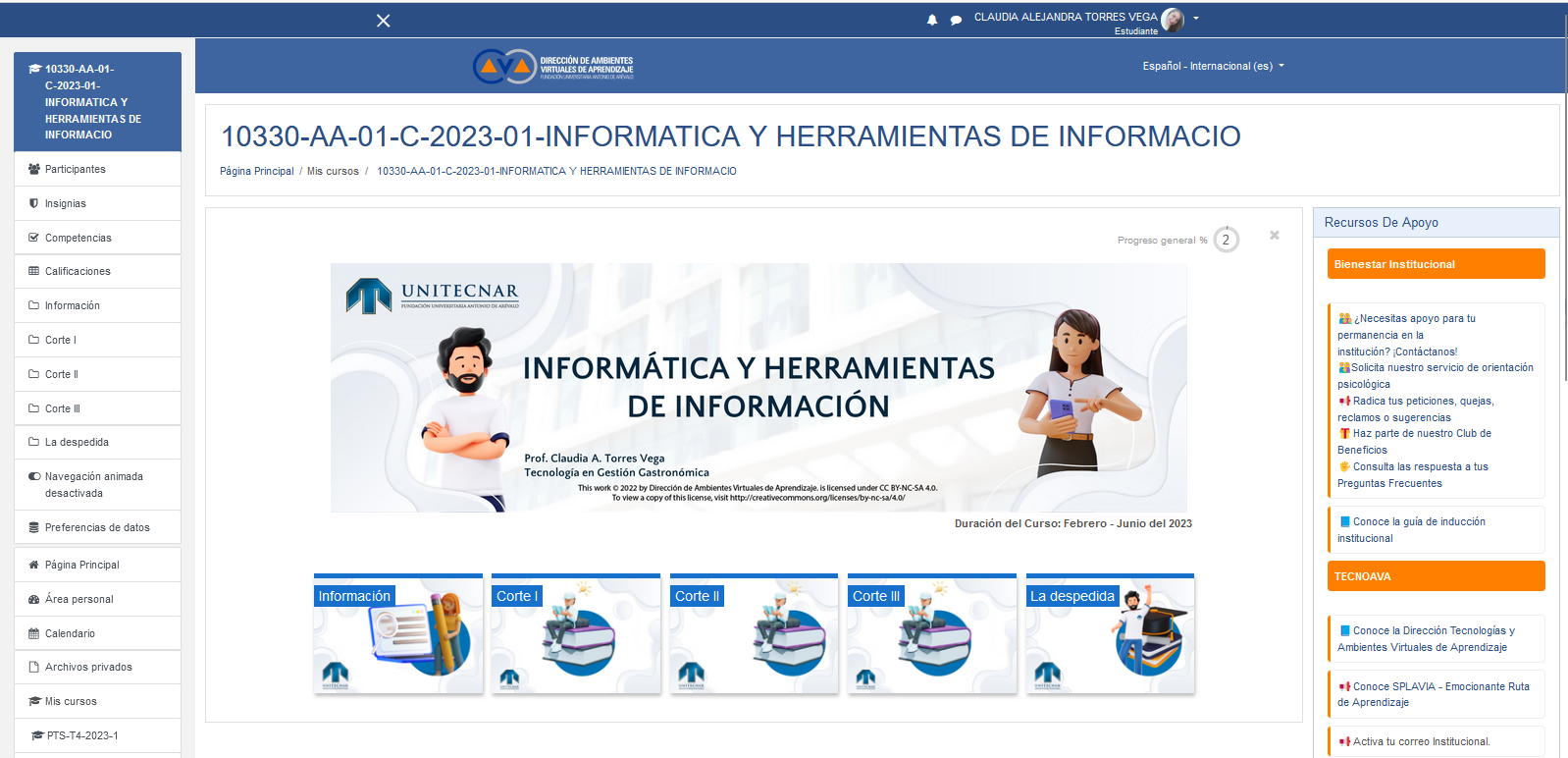
Task: Open Calificaciones in the sidebar
Action: coord(78,271)
